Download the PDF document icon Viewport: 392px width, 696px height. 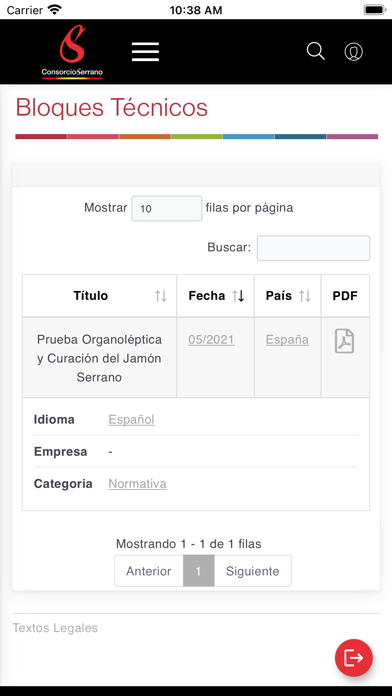tap(344, 341)
